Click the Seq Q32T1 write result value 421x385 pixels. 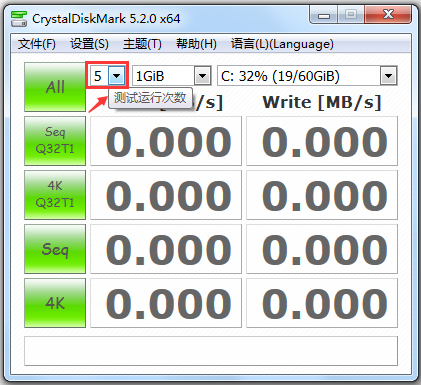pyautogui.click(x=322, y=141)
